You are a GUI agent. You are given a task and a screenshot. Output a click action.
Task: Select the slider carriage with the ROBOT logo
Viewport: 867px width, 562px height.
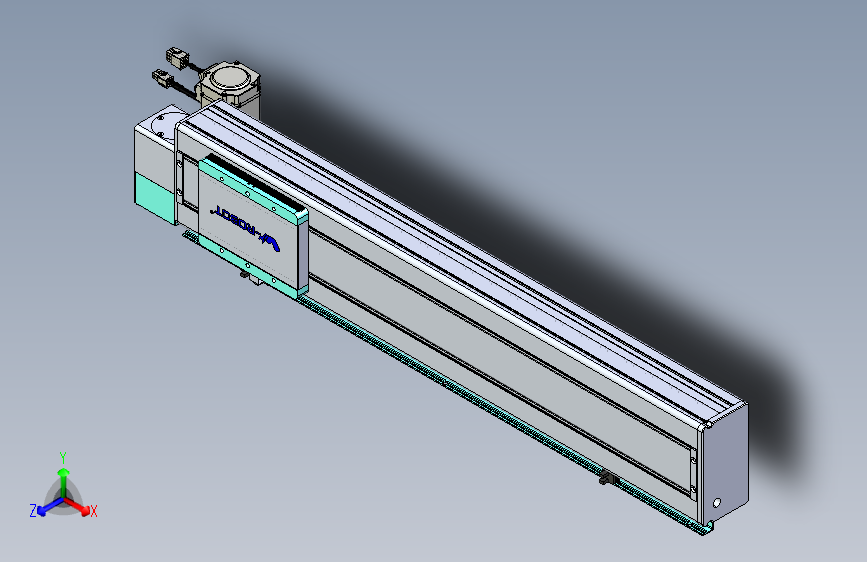pos(253,226)
